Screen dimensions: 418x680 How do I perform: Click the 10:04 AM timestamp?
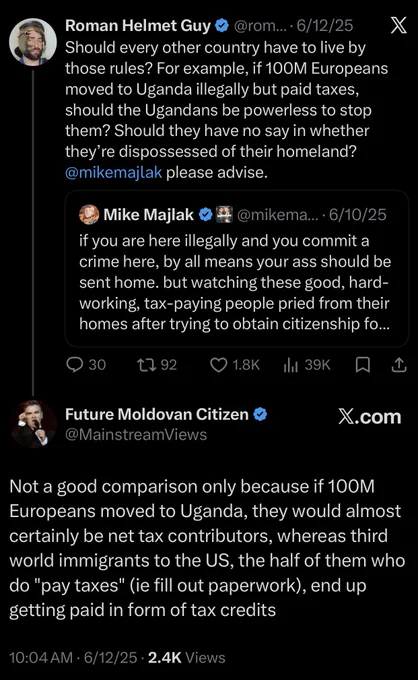coord(41,657)
